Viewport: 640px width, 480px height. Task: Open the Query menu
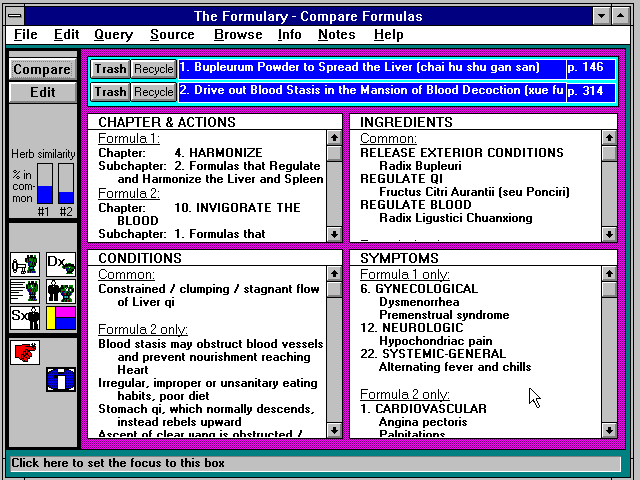[113, 35]
